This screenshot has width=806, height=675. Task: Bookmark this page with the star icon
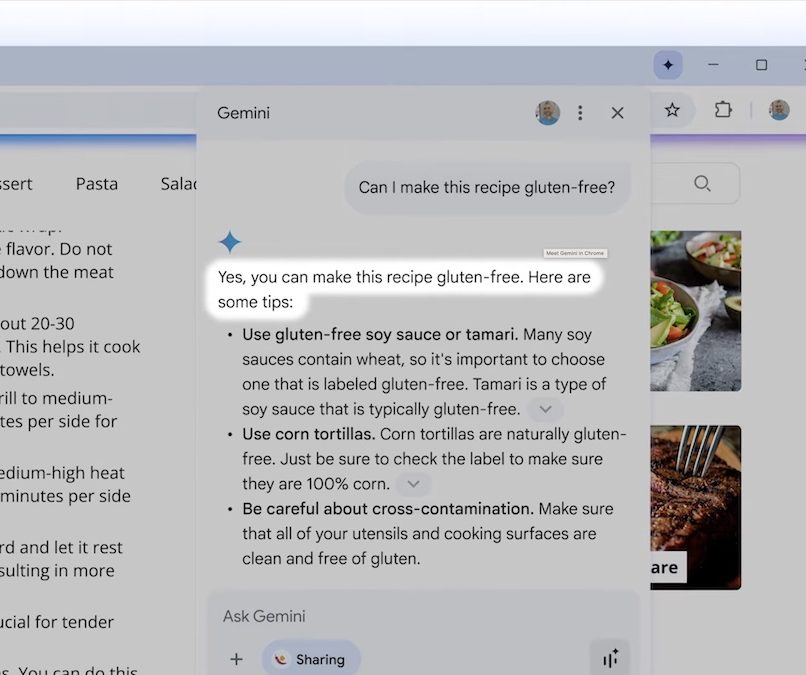coord(672,110)
